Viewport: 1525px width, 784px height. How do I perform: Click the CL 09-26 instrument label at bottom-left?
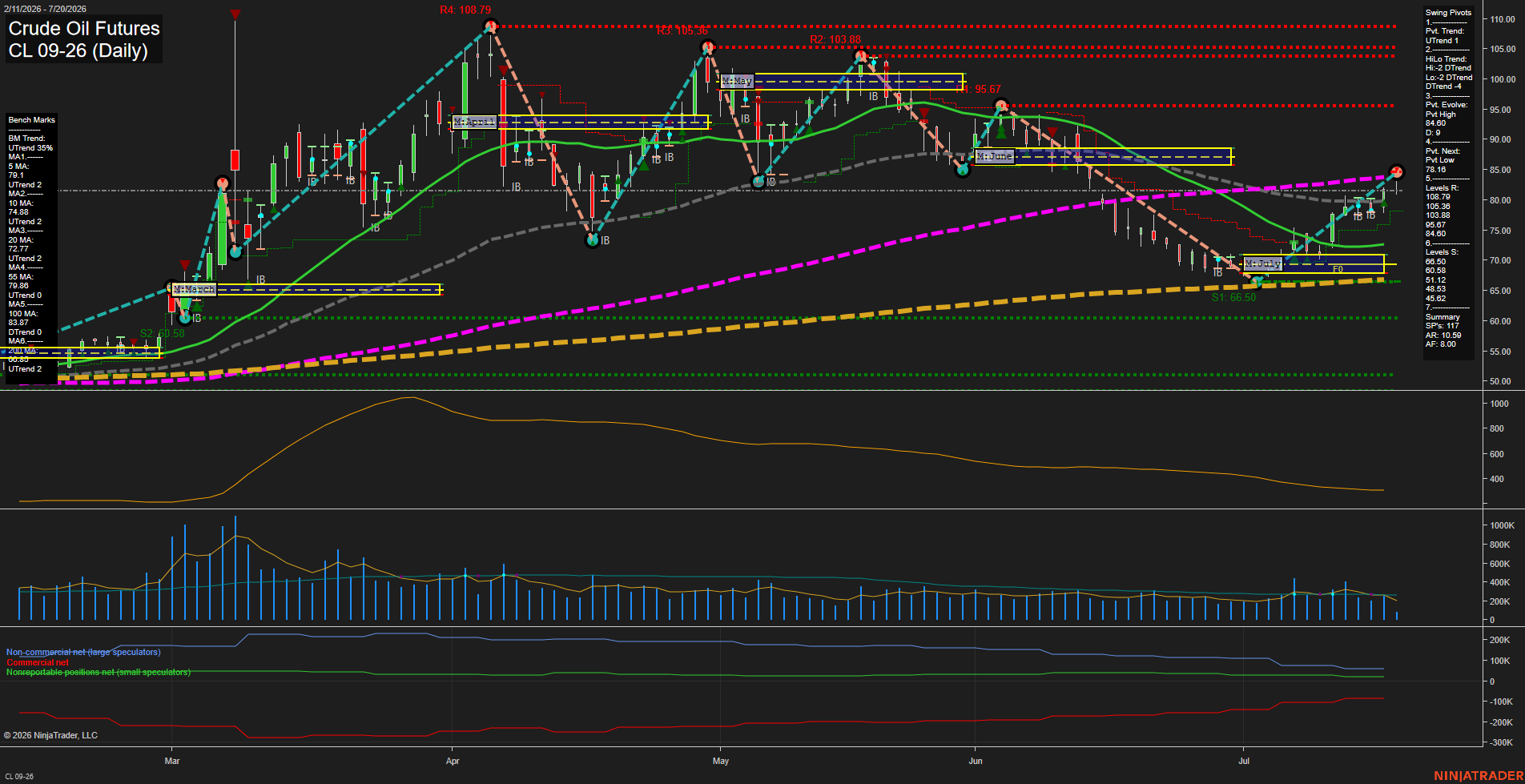[19, 776]
